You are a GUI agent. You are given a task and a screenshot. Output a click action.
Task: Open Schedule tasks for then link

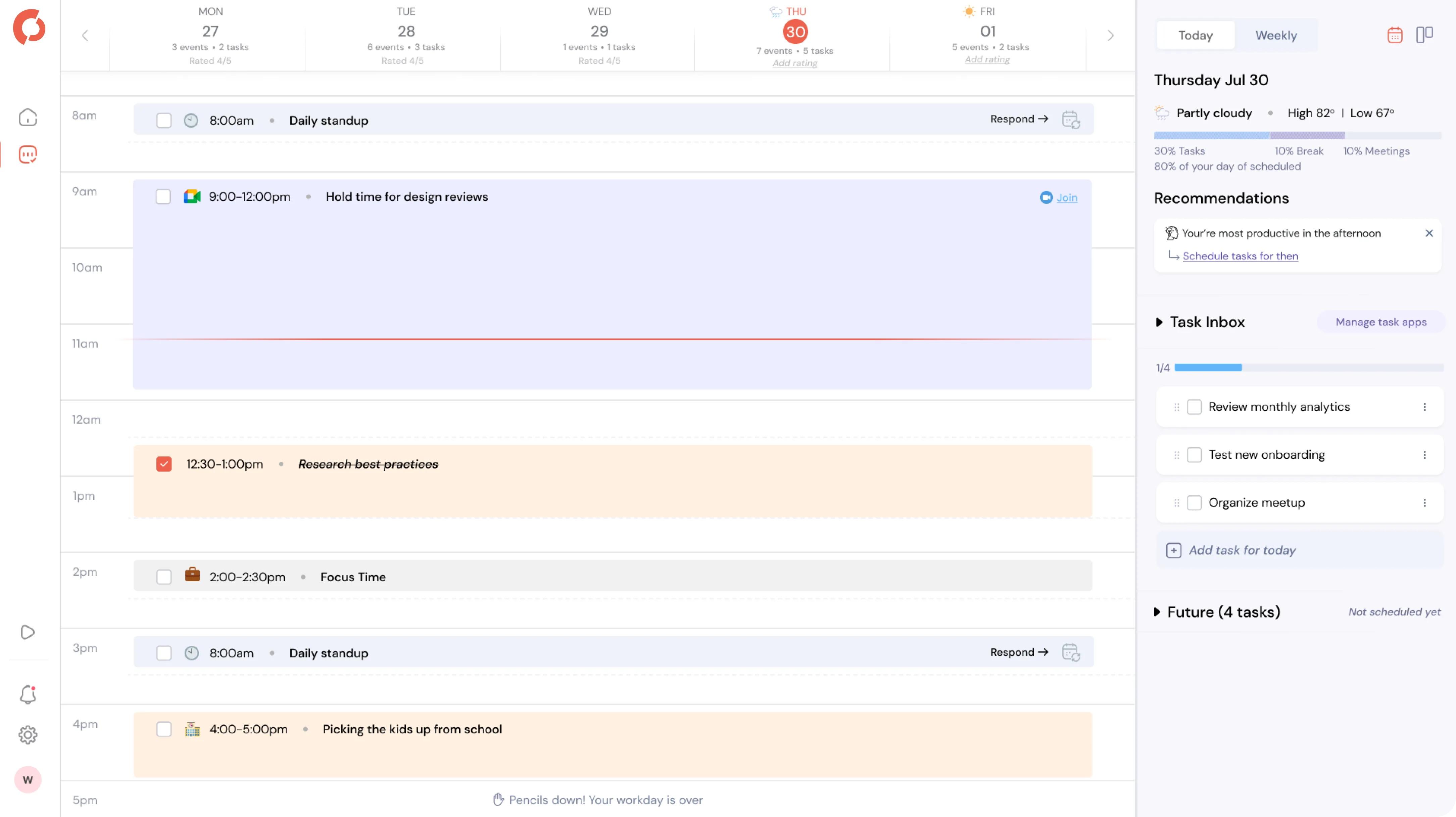click(x=1240, y=256)
